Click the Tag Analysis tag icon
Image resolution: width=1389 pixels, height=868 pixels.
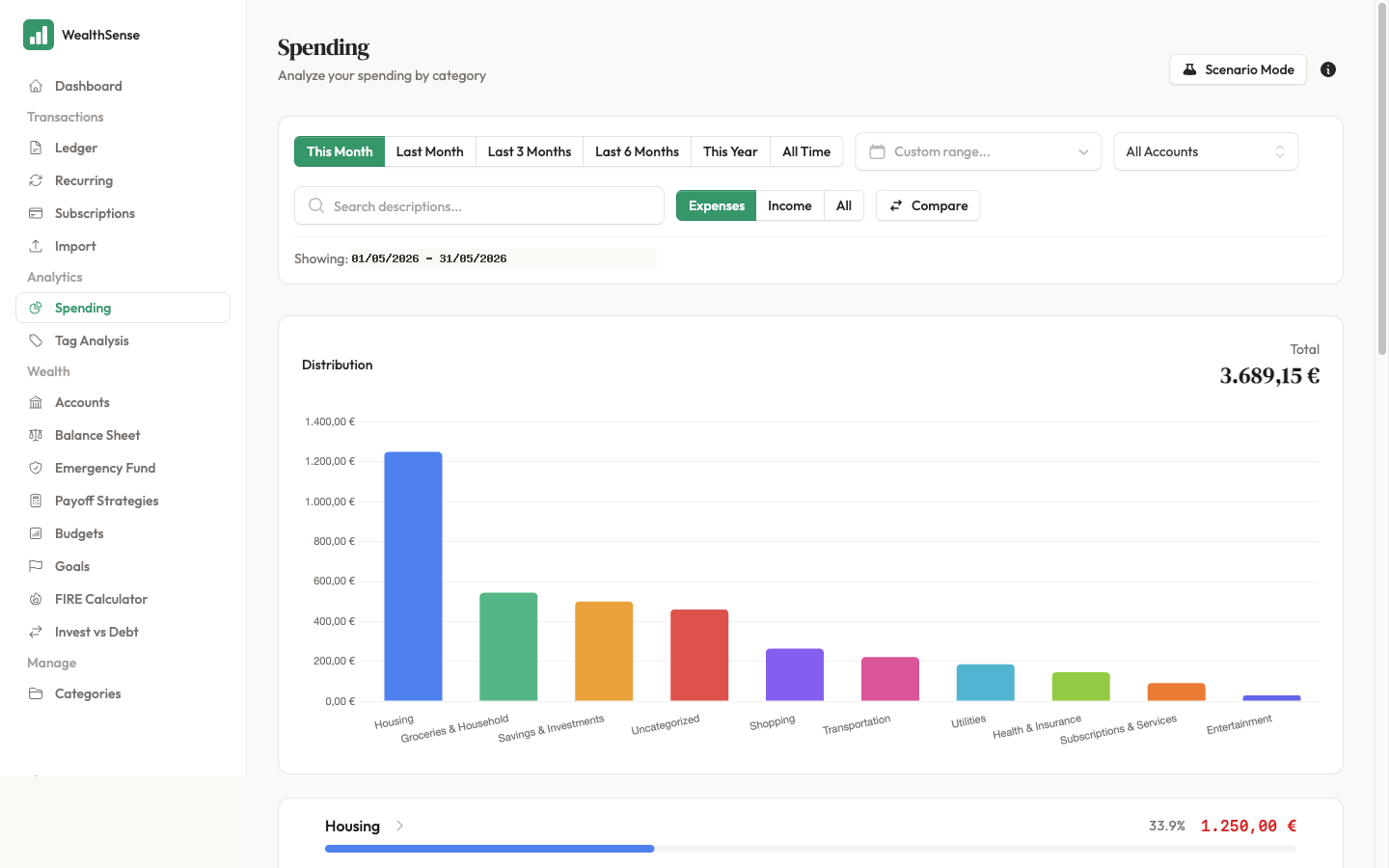36,340
